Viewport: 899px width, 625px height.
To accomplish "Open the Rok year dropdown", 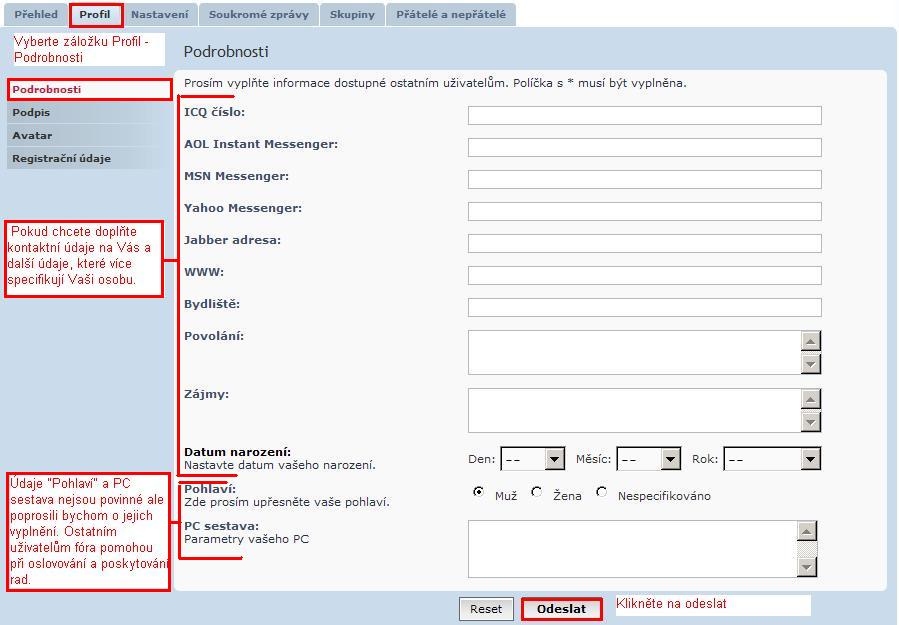I will (771, 459).
